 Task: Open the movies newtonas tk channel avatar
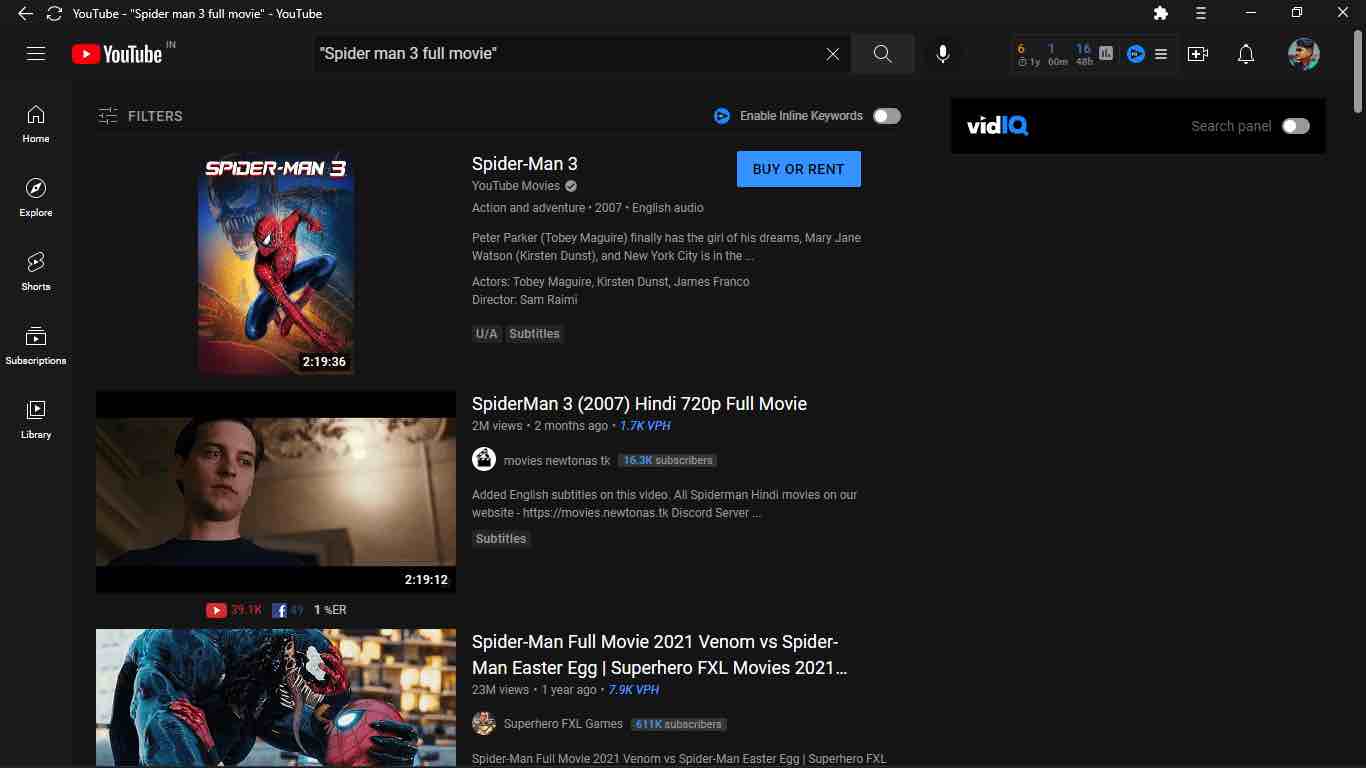(484, 460)
